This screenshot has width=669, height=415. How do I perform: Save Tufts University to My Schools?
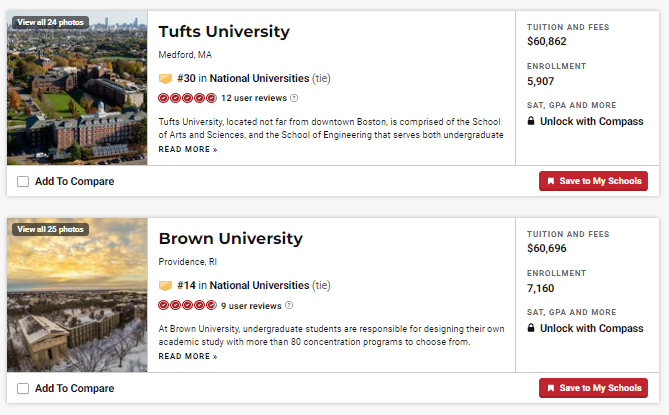tap(593, 181)
